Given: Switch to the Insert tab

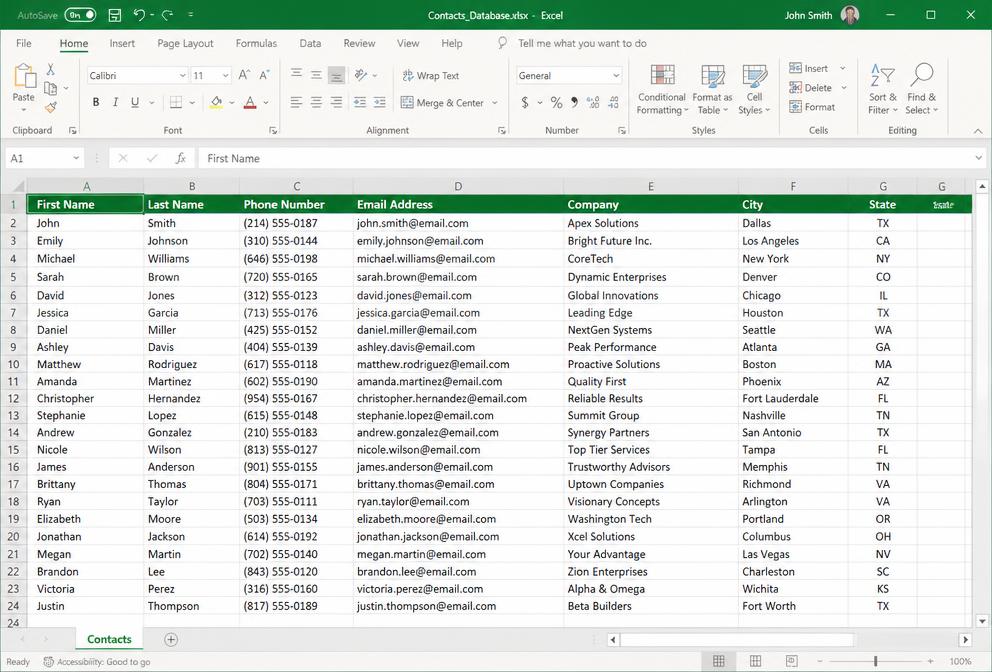Looking at the screenshot, I should tap(121, 43).
